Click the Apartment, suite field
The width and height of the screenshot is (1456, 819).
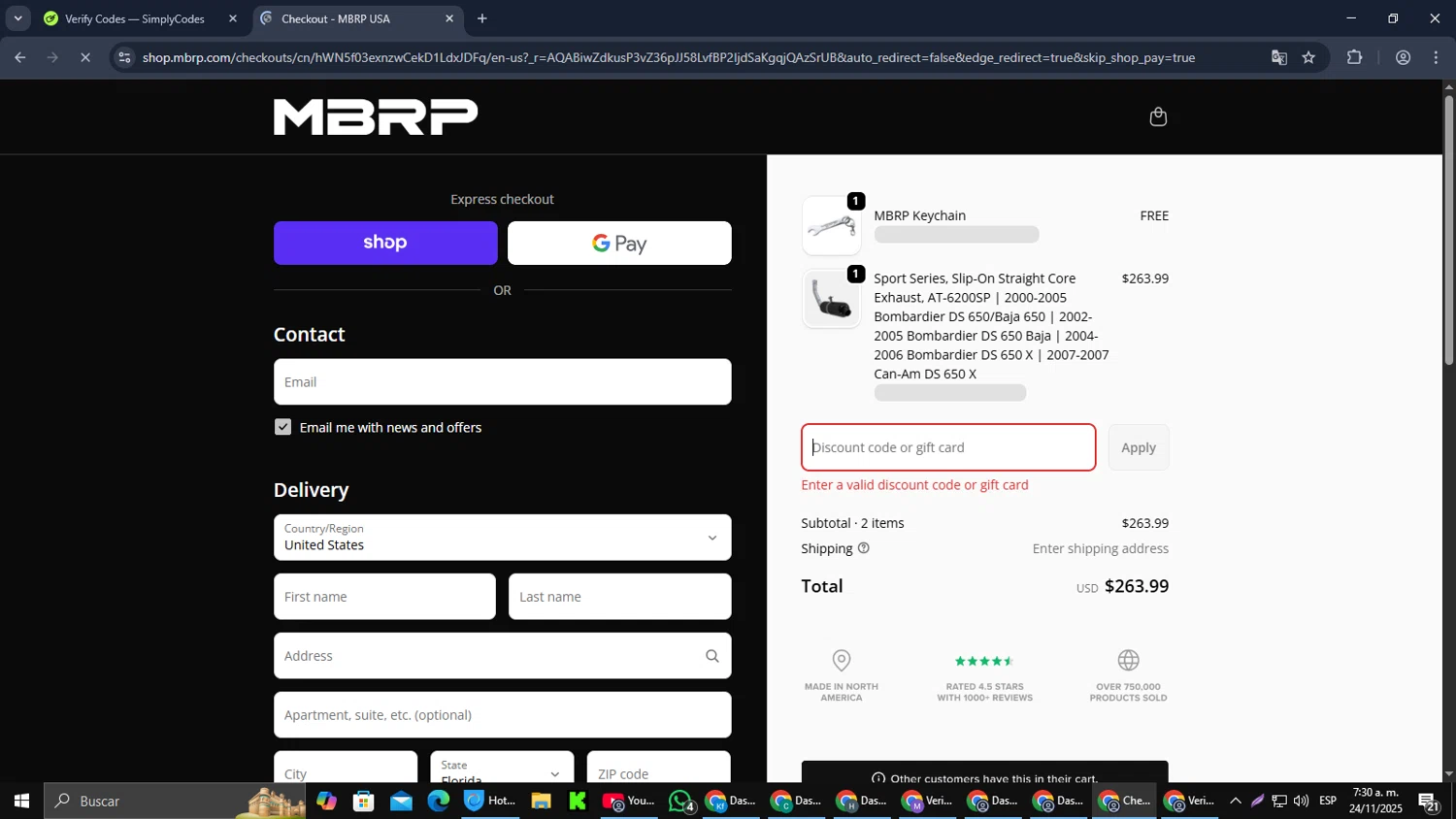point(502,715)
